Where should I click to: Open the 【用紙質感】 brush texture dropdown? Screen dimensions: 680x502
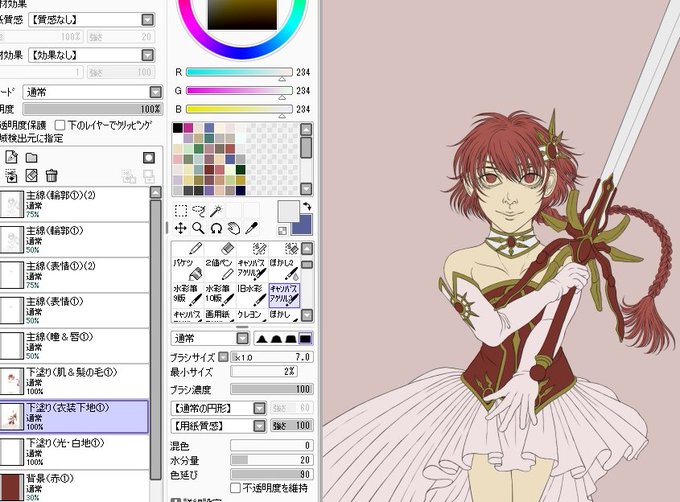(259, 426)
